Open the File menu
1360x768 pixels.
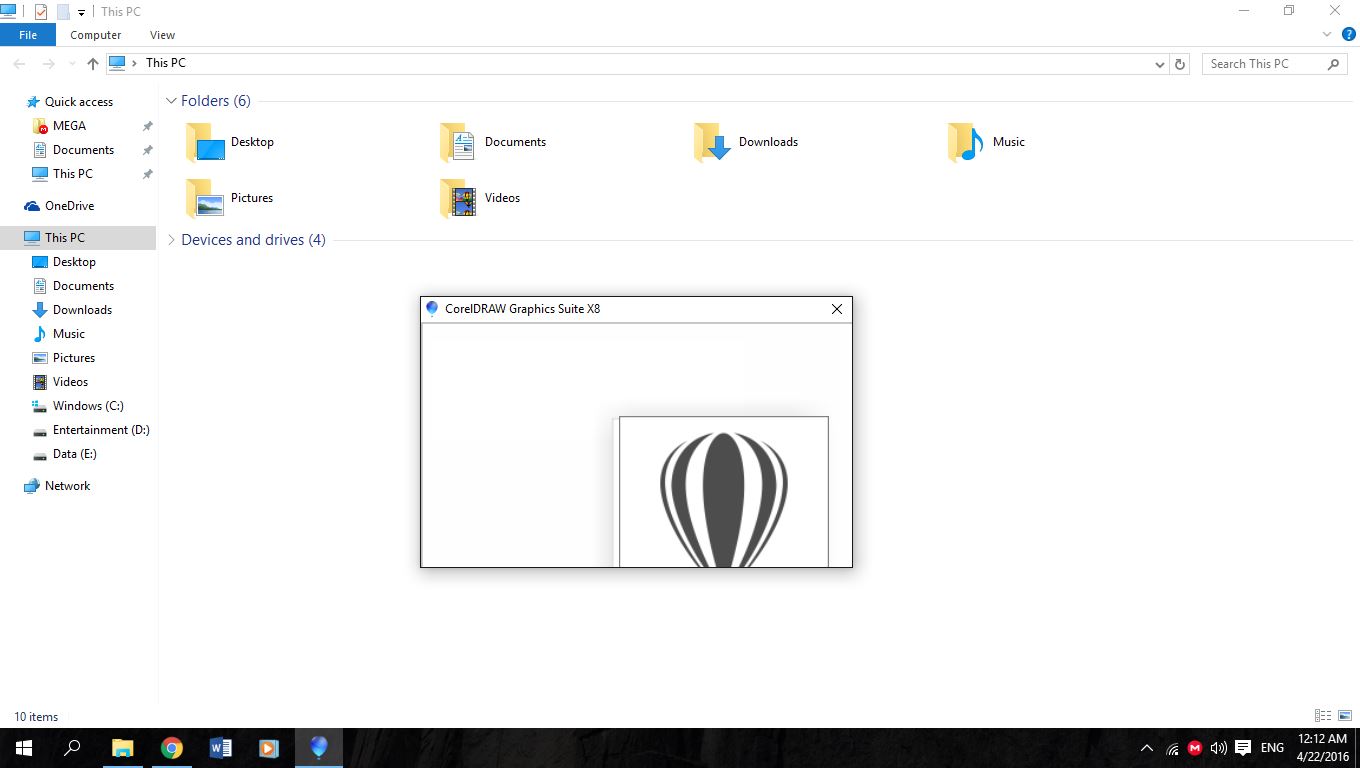pos(28,35)
